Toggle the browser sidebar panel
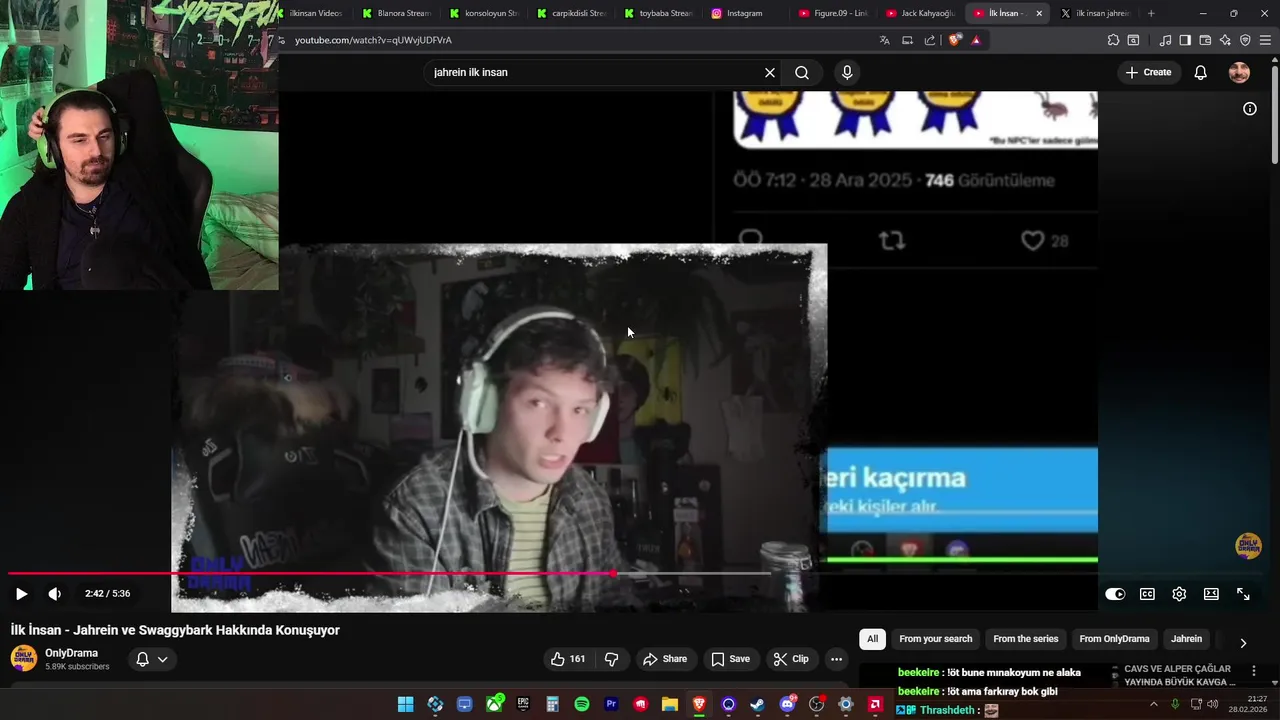This screenshot has width=1280, height=720. 1185,40
